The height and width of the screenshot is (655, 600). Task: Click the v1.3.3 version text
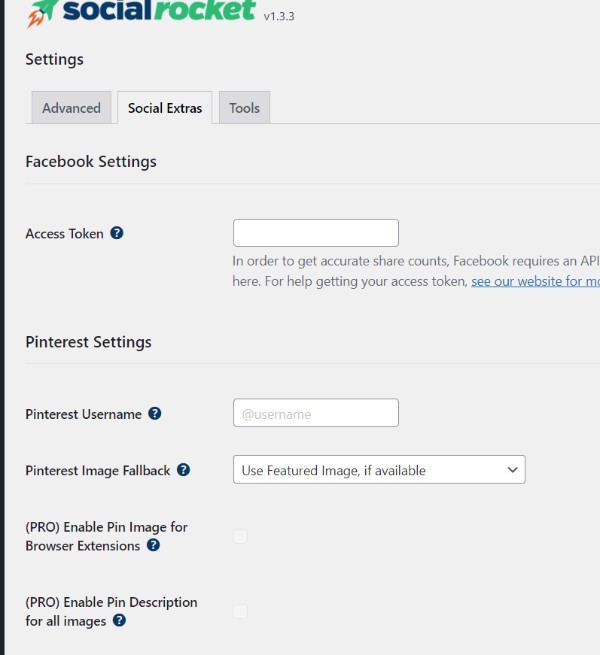click(x=279, y=16)
